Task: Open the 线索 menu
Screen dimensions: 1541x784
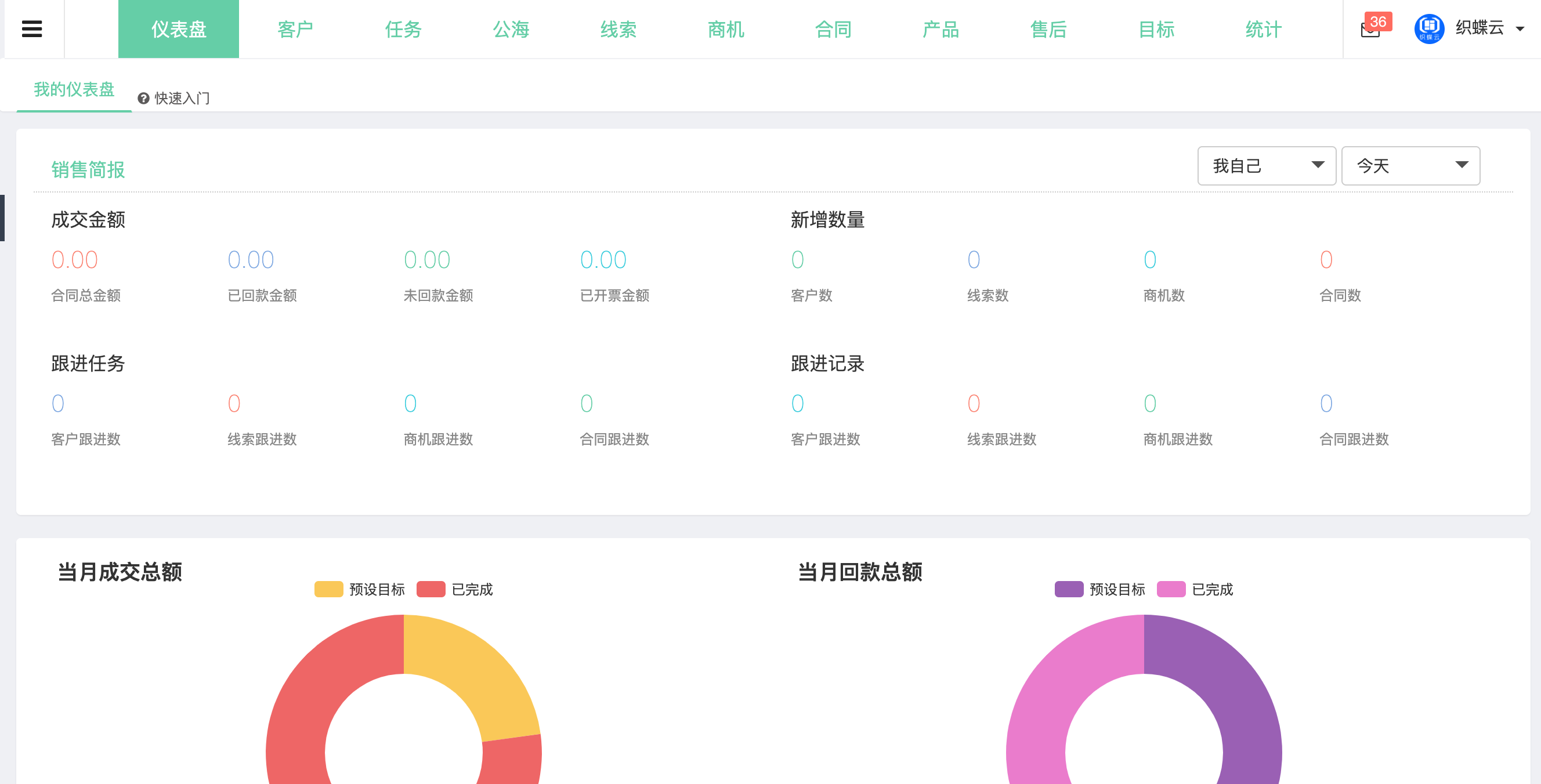Action: 618,29
